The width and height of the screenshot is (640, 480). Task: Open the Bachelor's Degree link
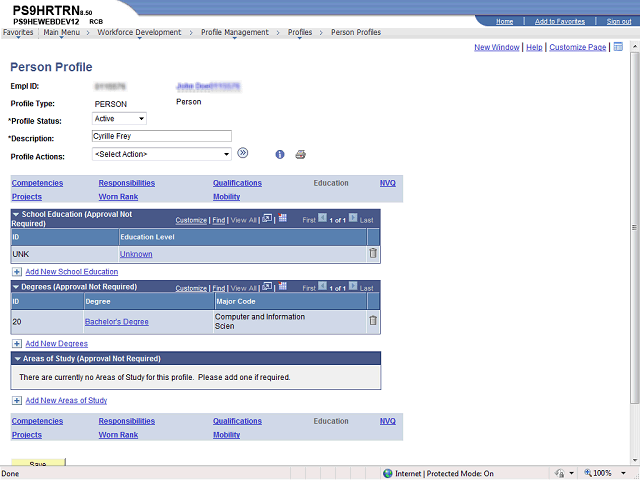pyautogui.click(x=117, y=322)
